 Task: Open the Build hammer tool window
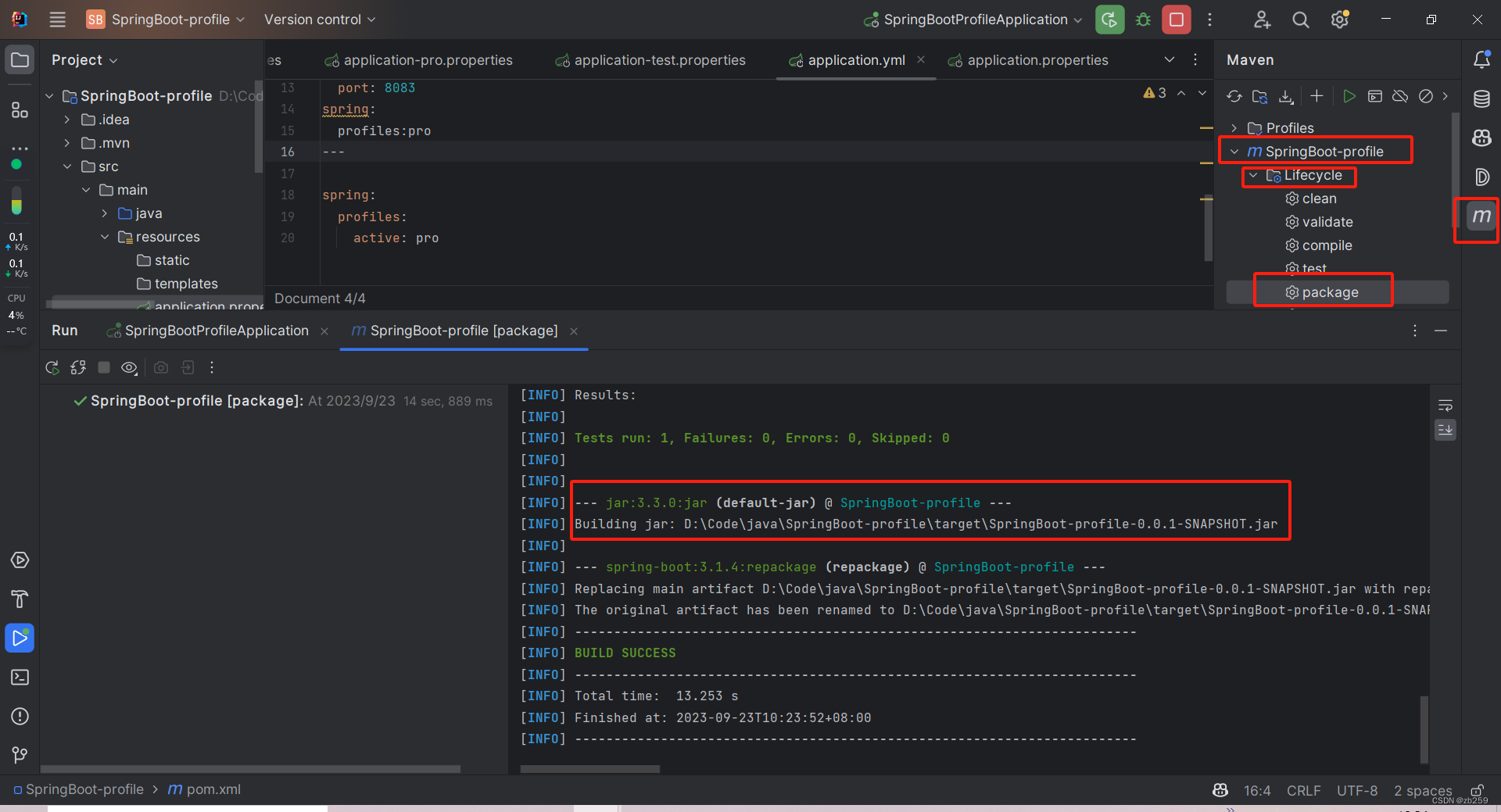[20, 599]
